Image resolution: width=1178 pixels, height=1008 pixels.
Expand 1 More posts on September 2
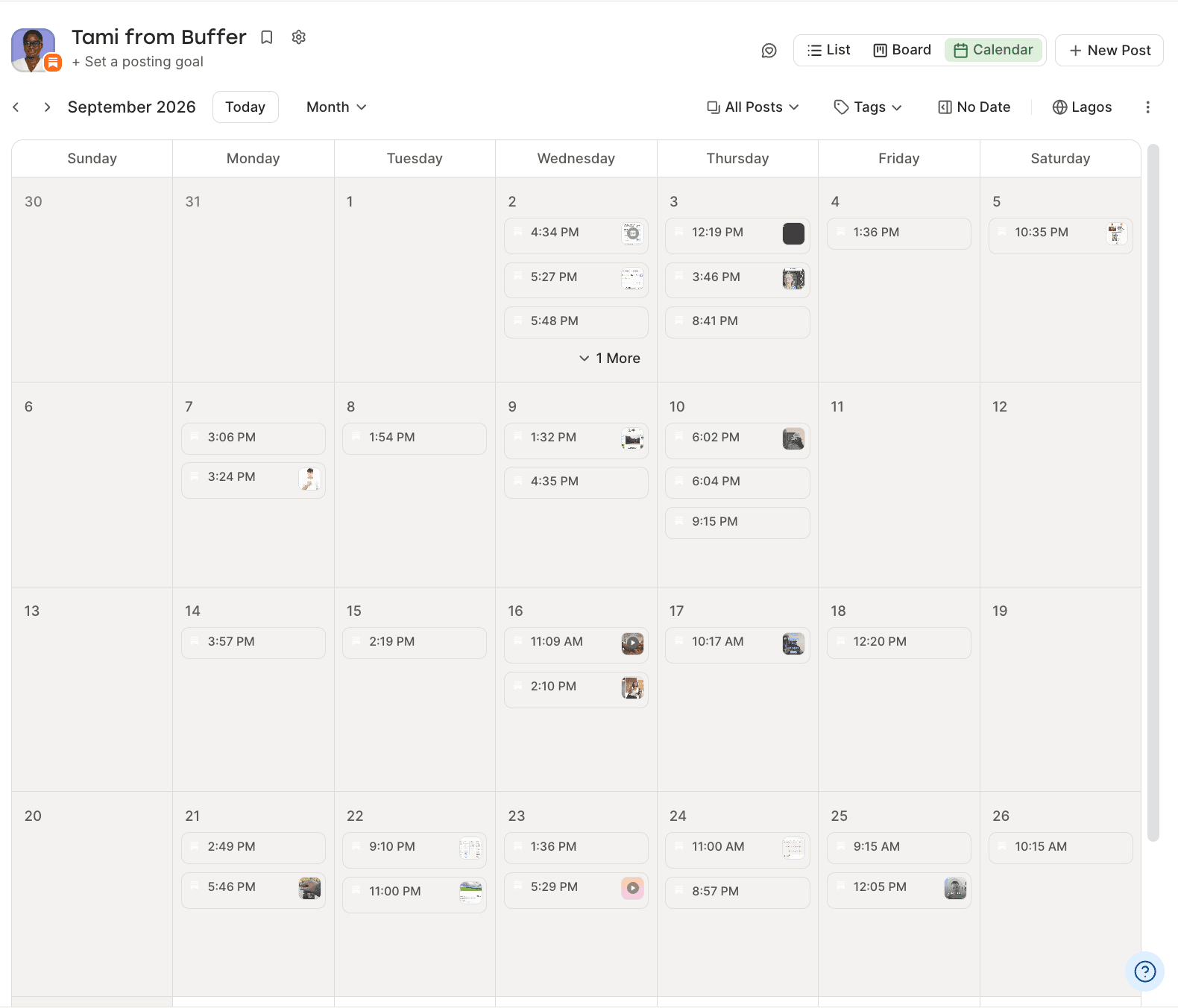tap(610, 359)
